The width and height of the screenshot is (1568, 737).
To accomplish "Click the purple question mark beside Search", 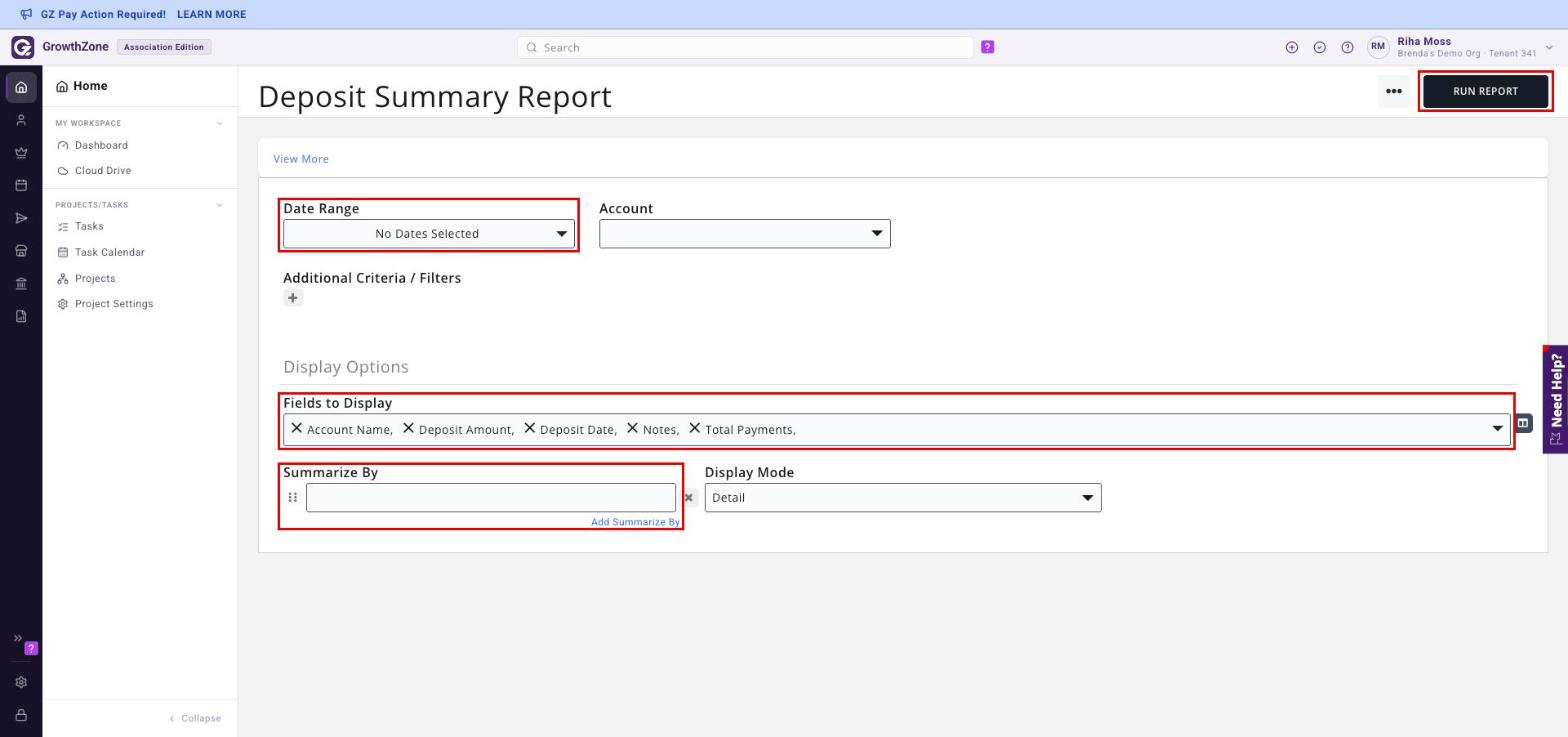I will coord(988,47).
